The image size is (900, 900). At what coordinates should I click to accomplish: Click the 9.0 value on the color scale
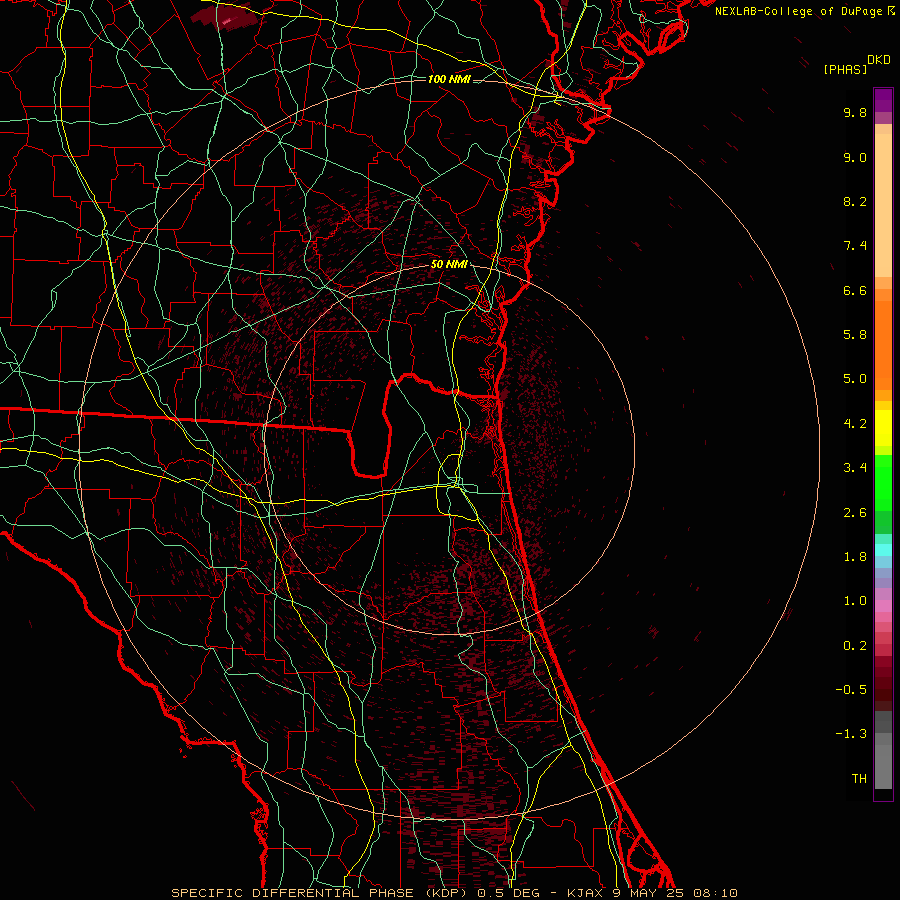pyautogui.click(x=855, y=157)
